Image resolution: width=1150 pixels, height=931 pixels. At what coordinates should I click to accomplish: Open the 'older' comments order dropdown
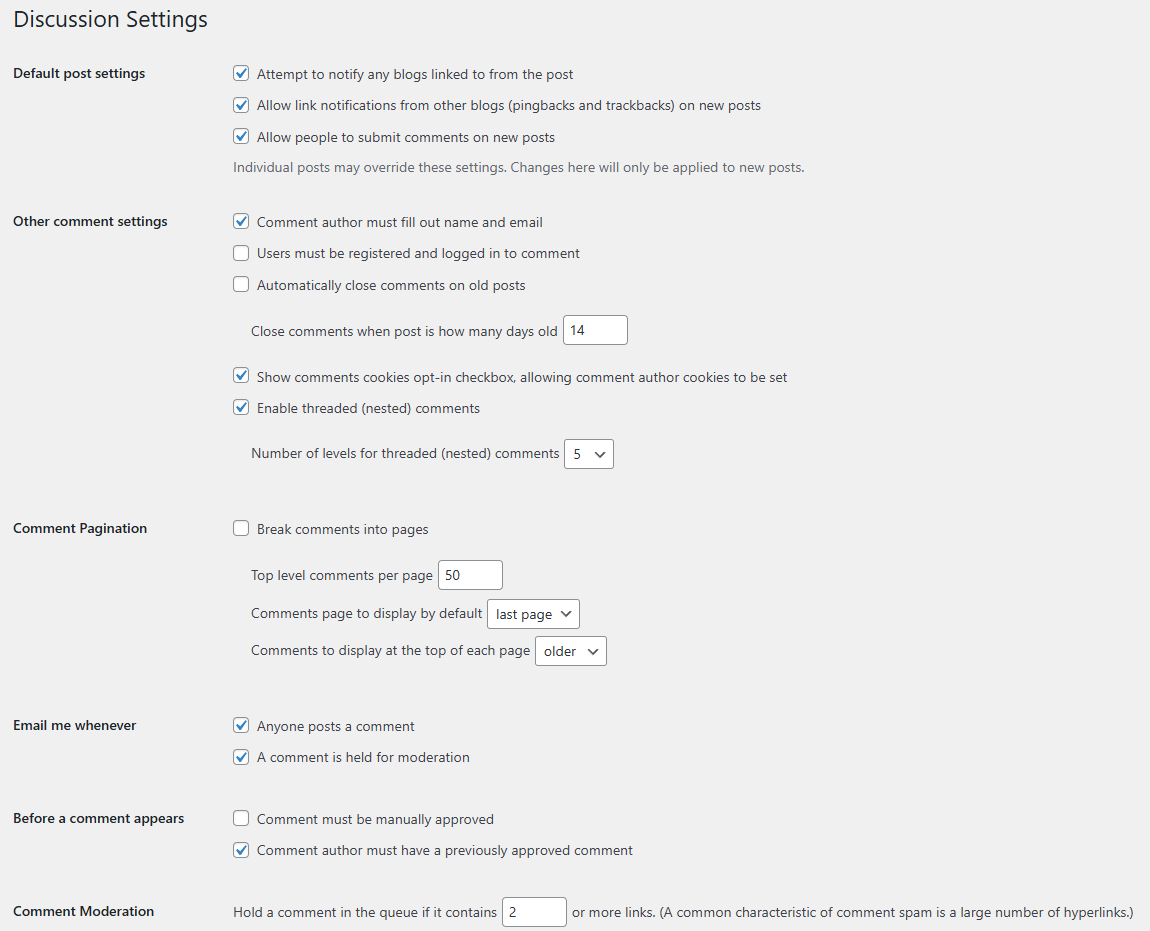point(571,651)
